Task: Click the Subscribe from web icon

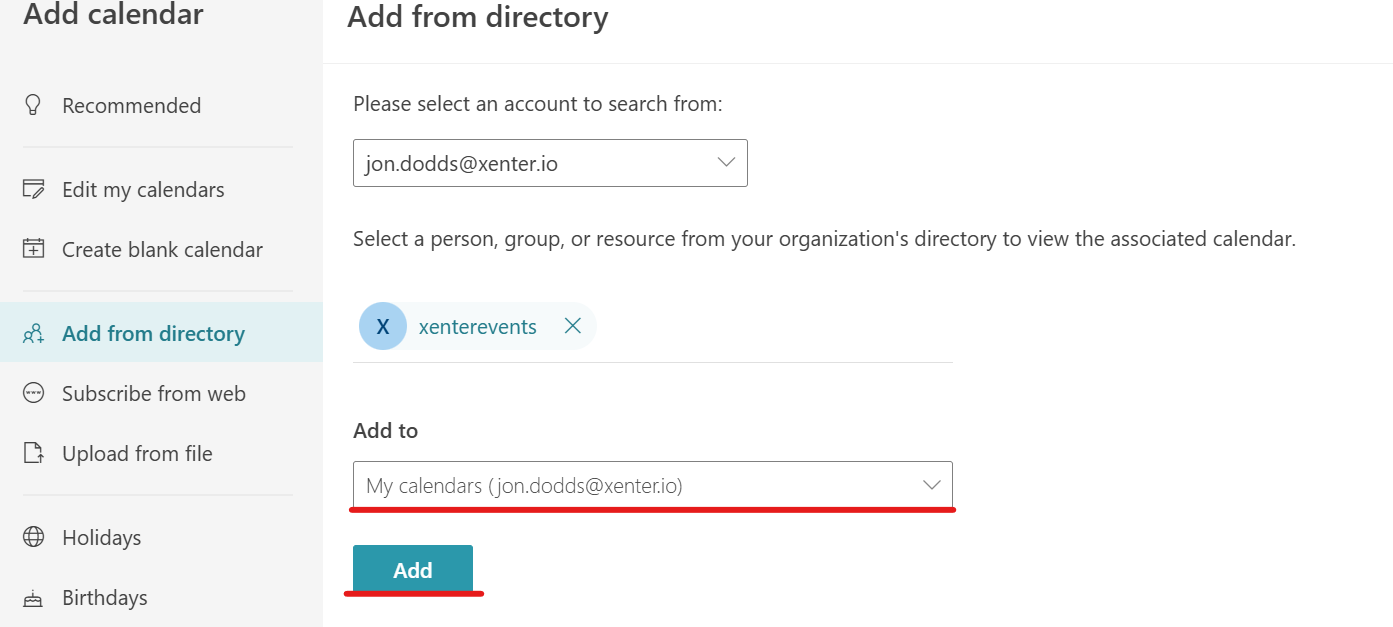Action: coord(34,393)
